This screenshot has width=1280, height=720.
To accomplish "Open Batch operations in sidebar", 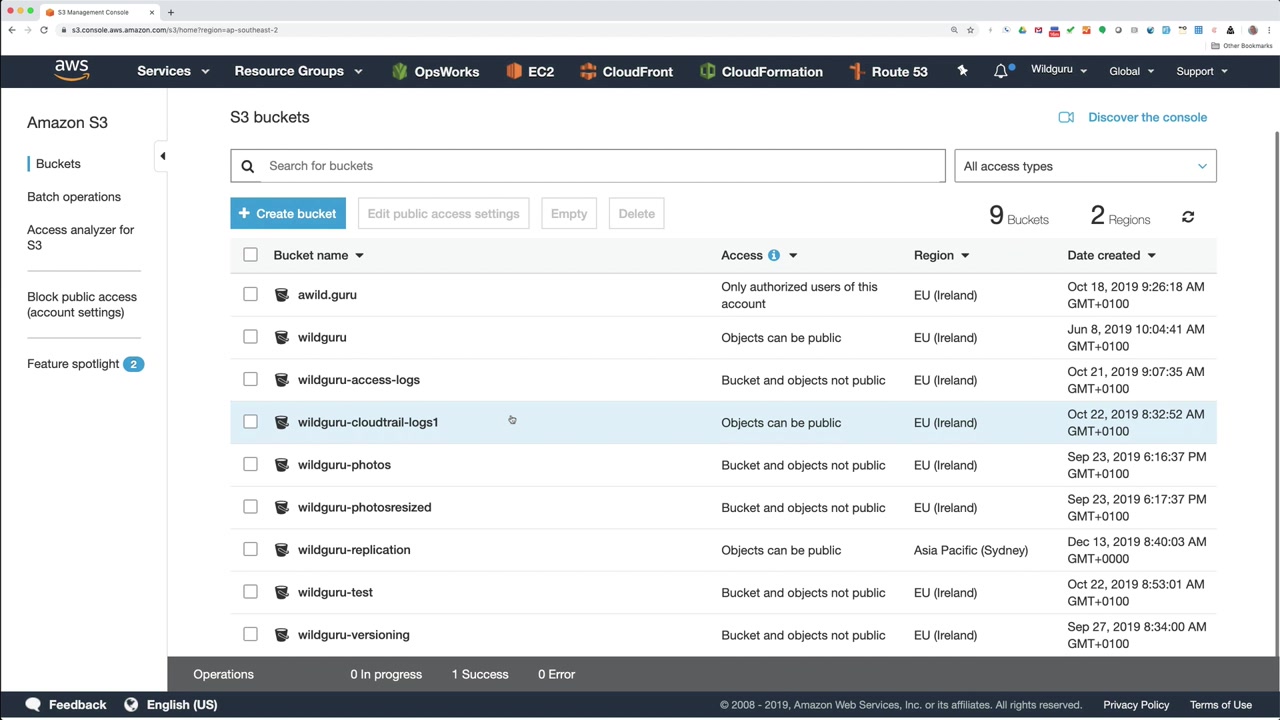I will (74, 197).
